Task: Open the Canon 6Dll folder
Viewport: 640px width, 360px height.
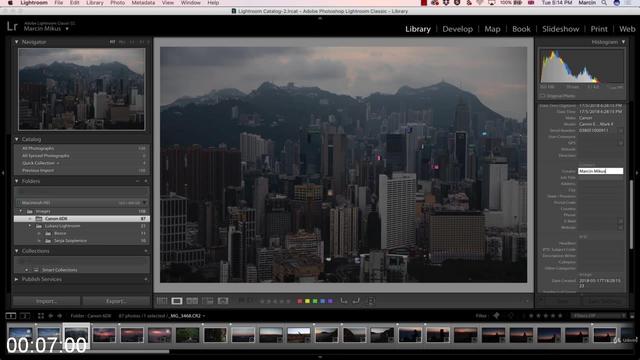Action: [x=82, y=218]
